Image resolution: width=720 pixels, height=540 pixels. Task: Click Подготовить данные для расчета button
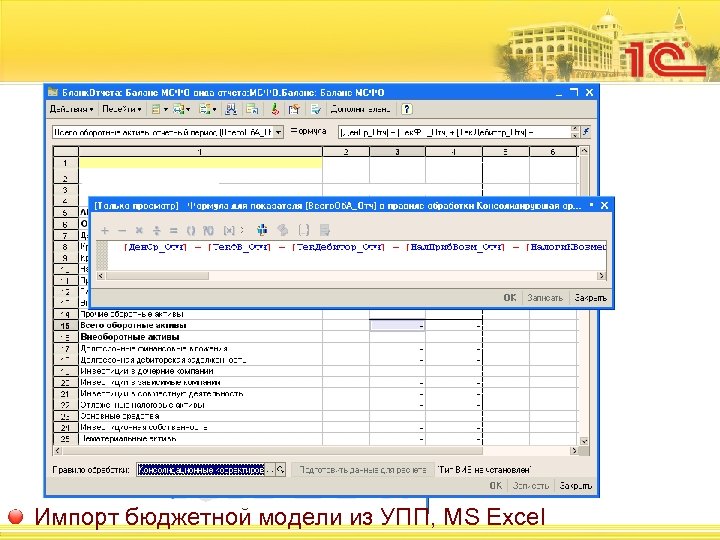363,470
